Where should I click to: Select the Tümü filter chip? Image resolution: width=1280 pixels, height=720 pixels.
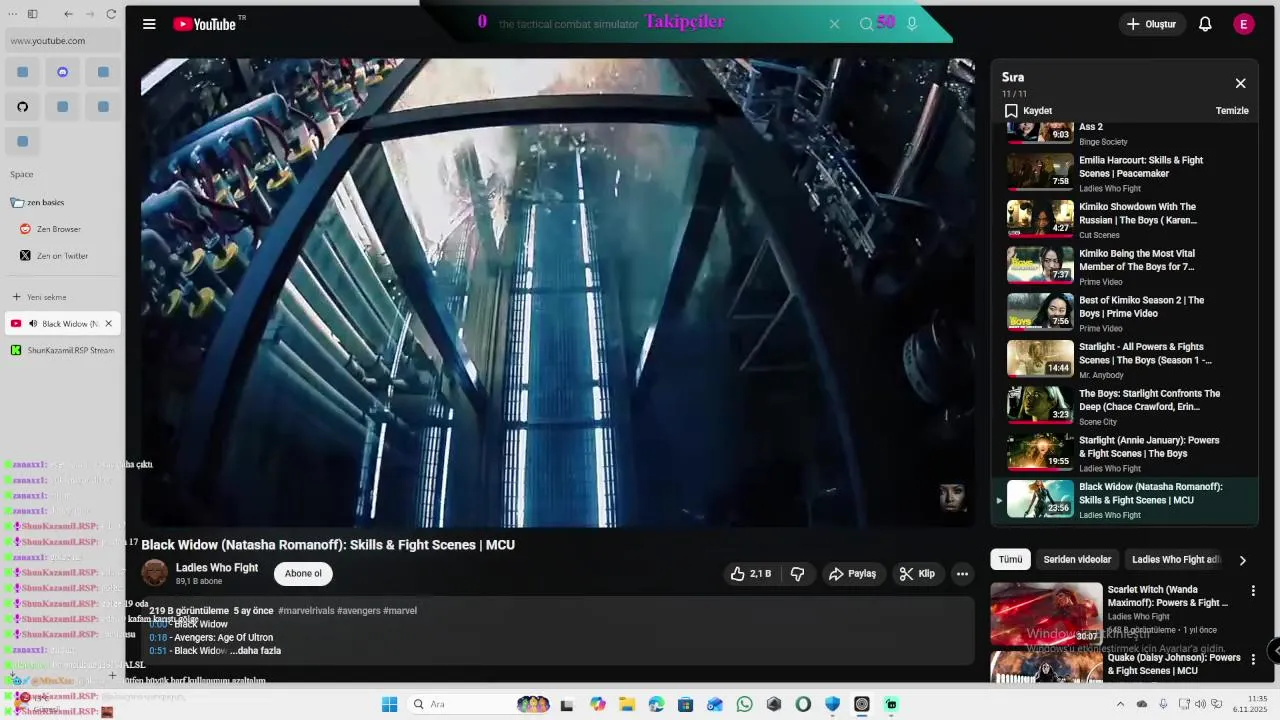tap(1011, 560)
